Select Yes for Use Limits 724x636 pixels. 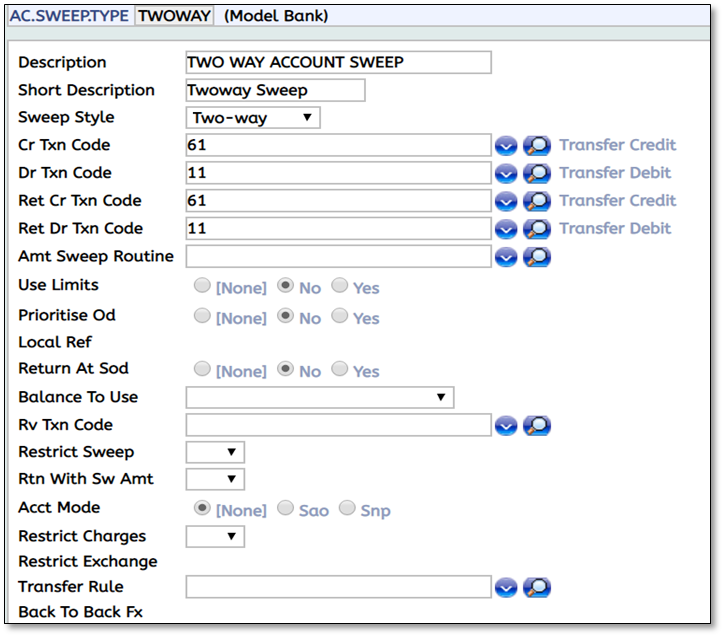click(x=340, y=286)
